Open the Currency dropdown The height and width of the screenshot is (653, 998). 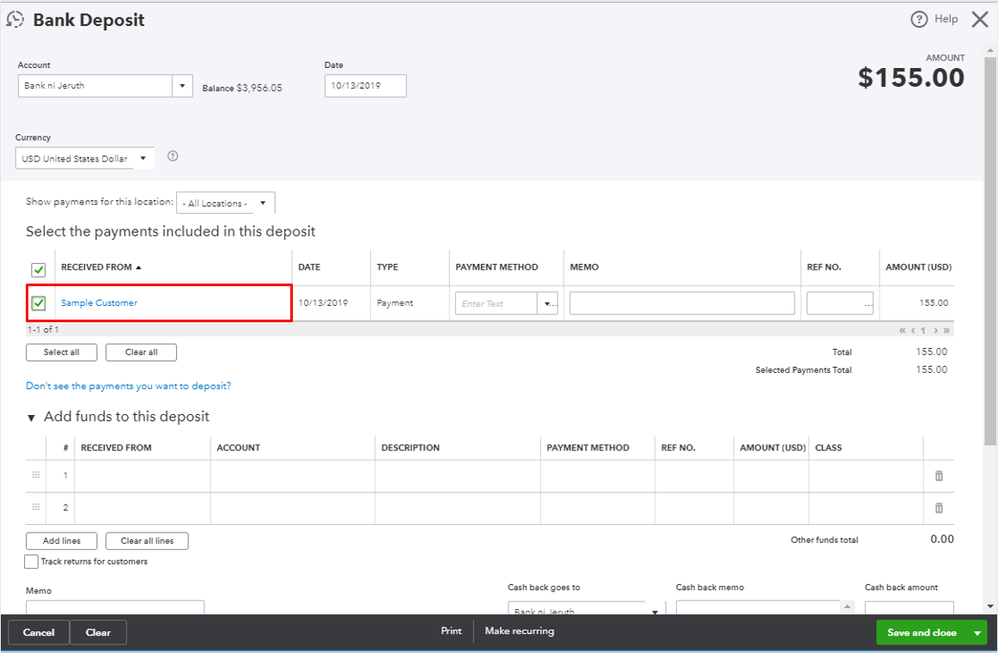coord(143,158)
